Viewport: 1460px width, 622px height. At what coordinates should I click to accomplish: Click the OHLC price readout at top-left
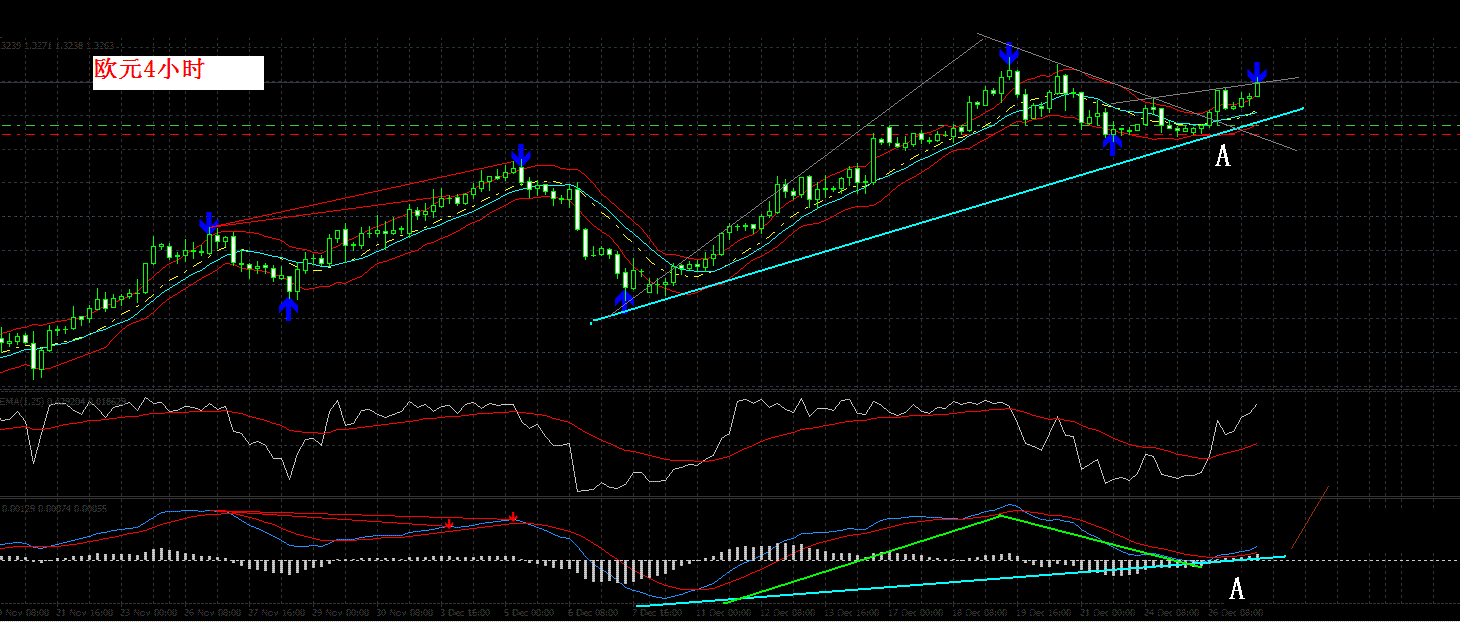(x=57, y=45)
